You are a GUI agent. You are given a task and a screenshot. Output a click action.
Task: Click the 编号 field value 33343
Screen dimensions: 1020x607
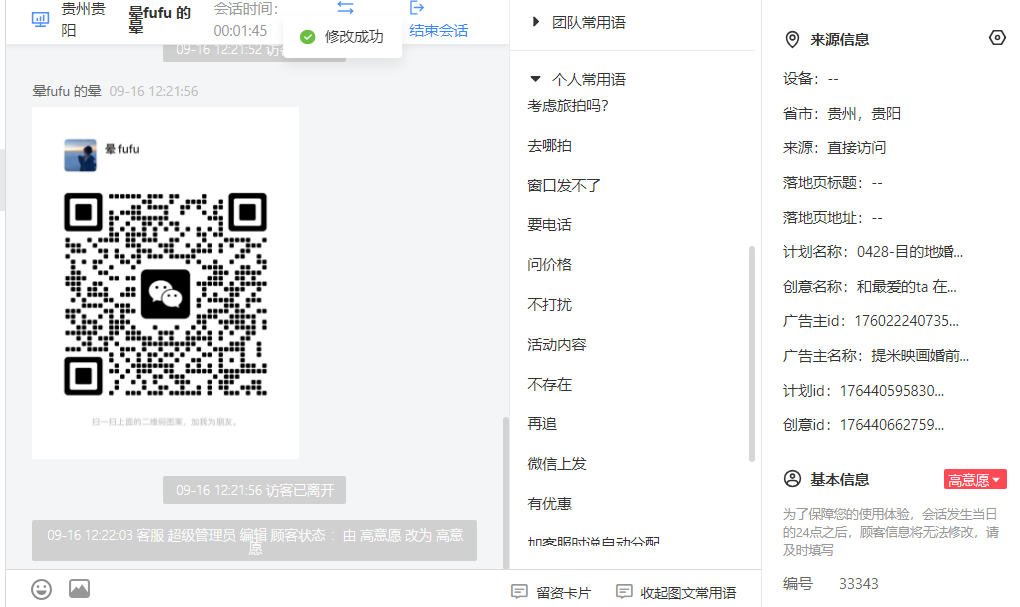(x=858, y=584)
